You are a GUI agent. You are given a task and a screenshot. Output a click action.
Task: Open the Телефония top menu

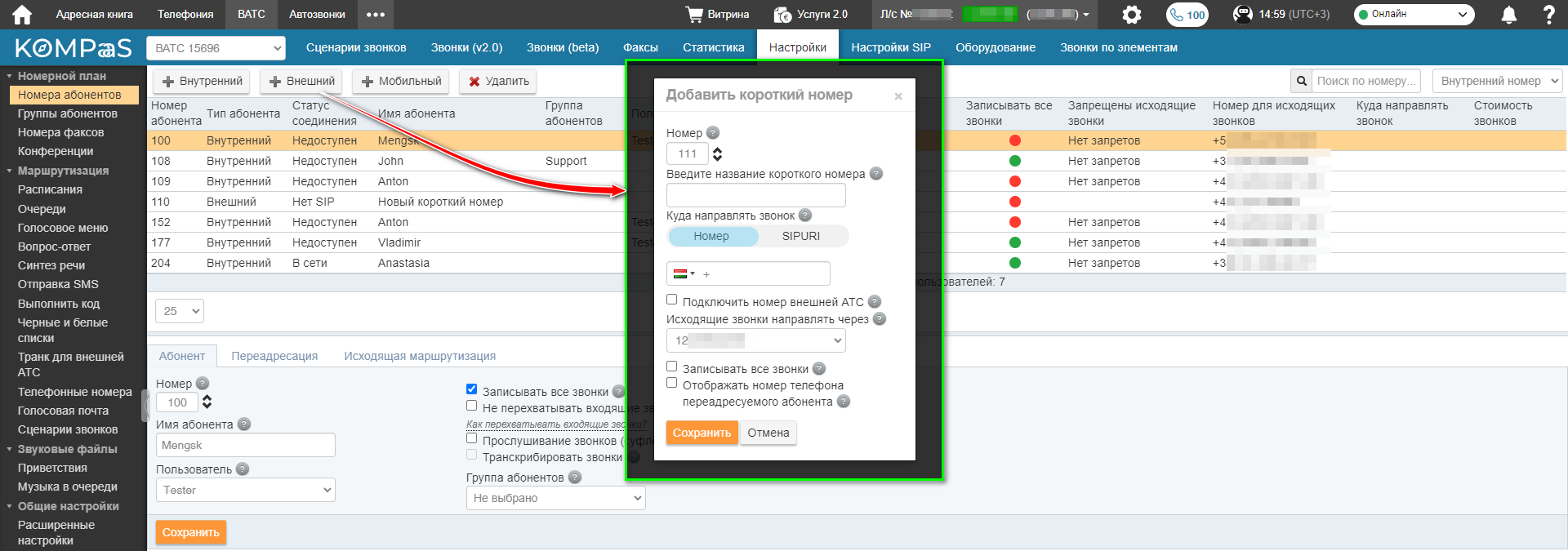[185, 15]
